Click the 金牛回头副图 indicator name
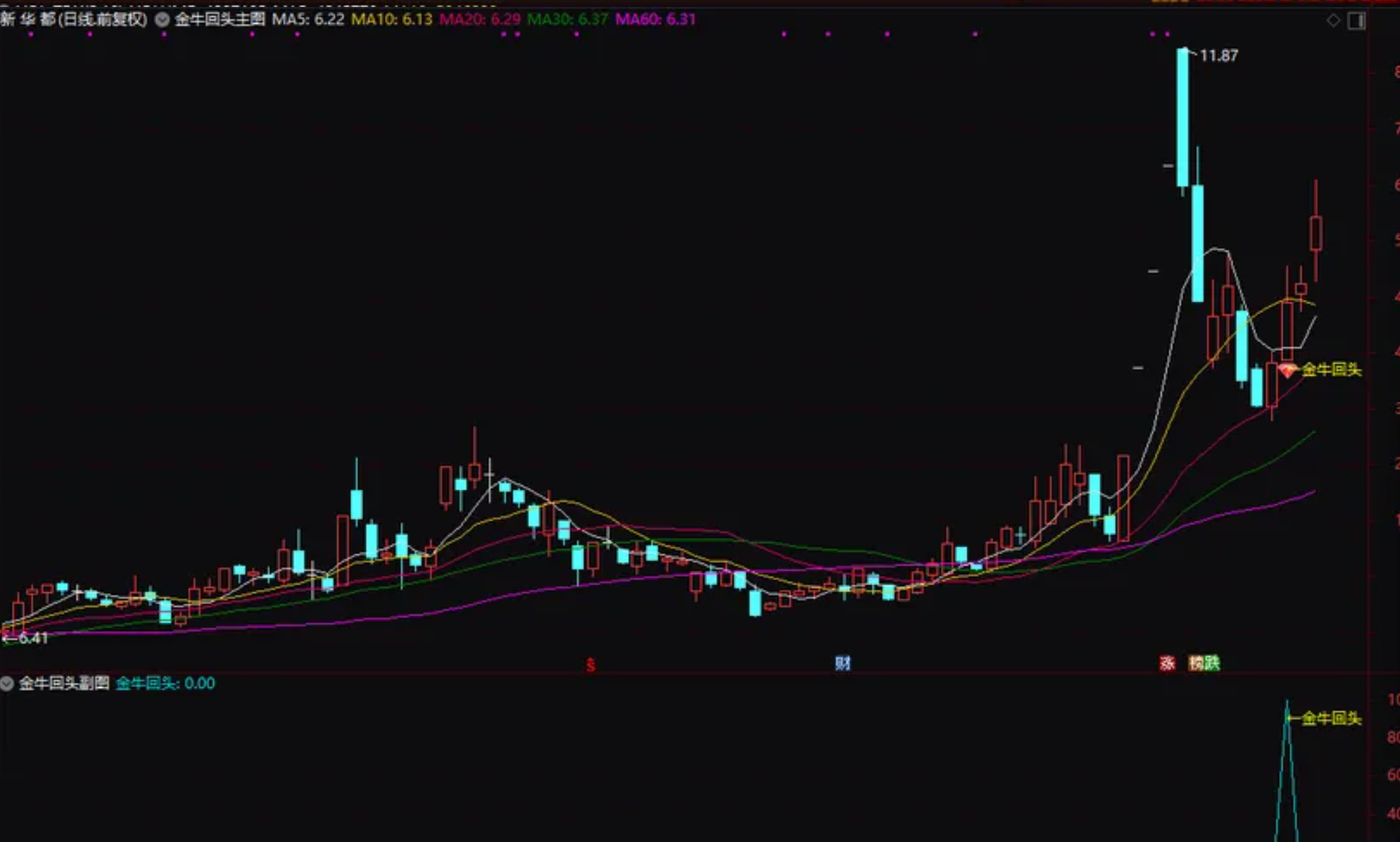 click(64, 683)
